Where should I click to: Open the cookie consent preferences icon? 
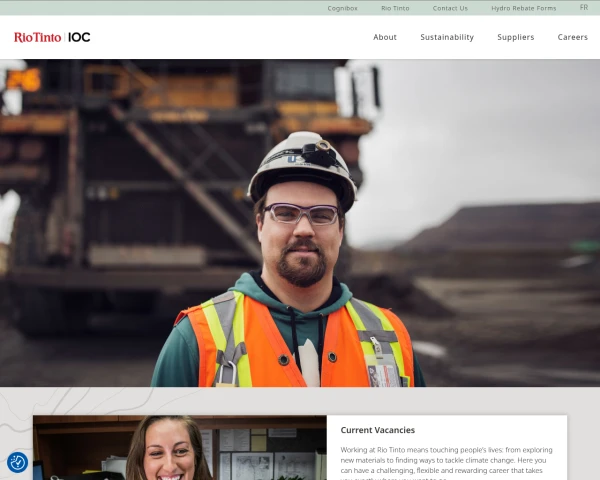(17, 462)
